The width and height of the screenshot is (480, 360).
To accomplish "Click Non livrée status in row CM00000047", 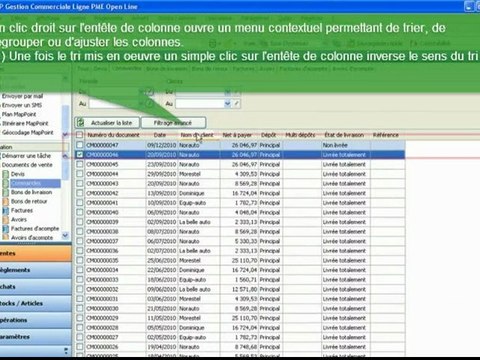I will point(335,145).
